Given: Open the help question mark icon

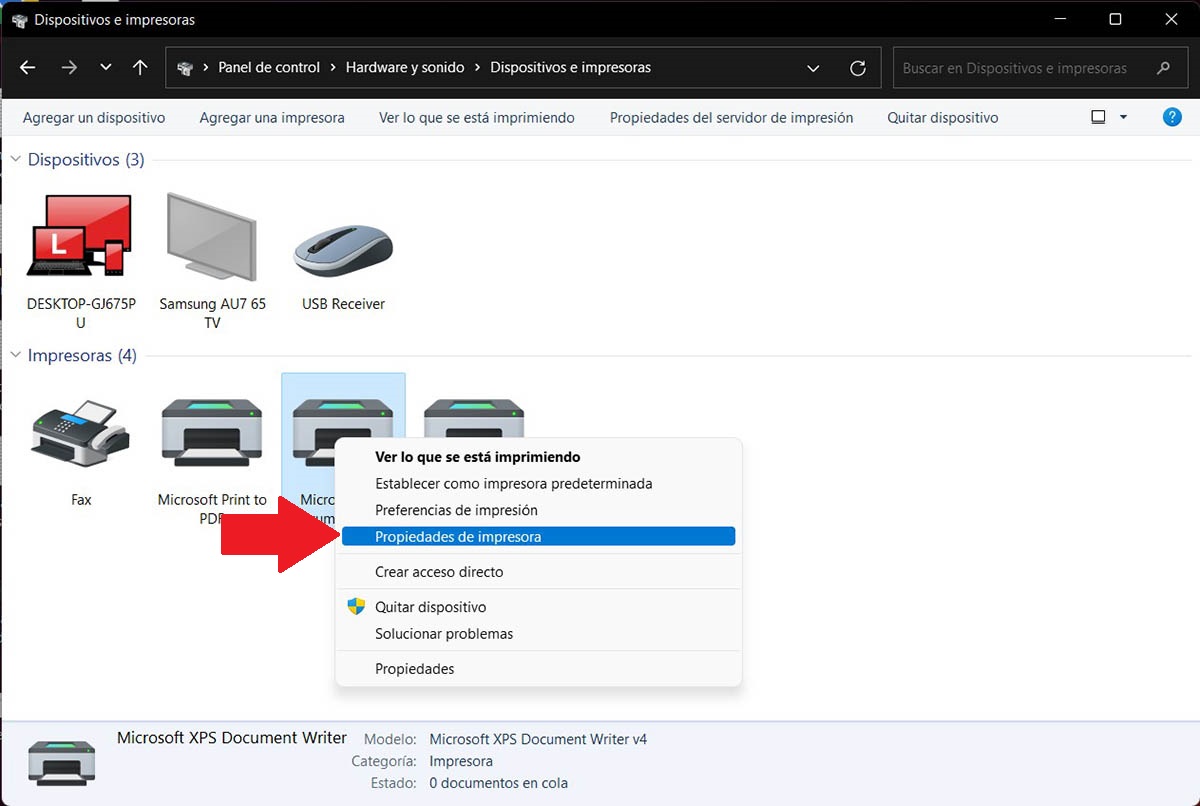Looking at the screenshot, I should 1173,117.
